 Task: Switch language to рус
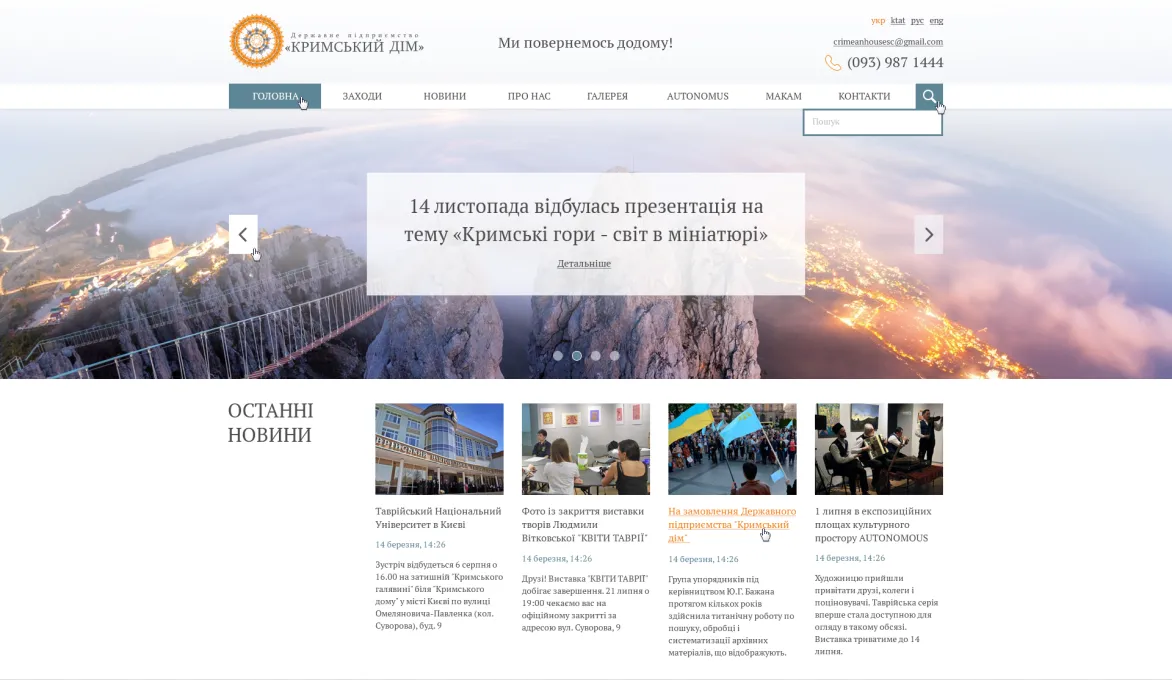click(917, 20)
